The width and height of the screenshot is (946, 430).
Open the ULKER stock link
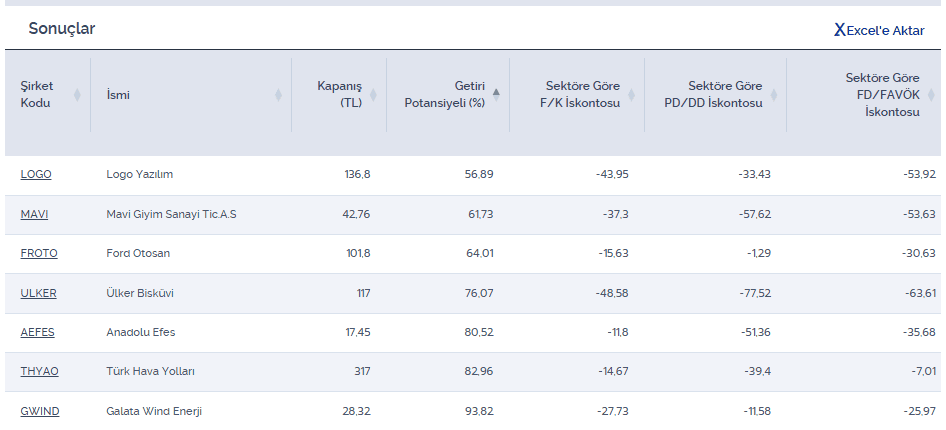click(x=38, y=293)
